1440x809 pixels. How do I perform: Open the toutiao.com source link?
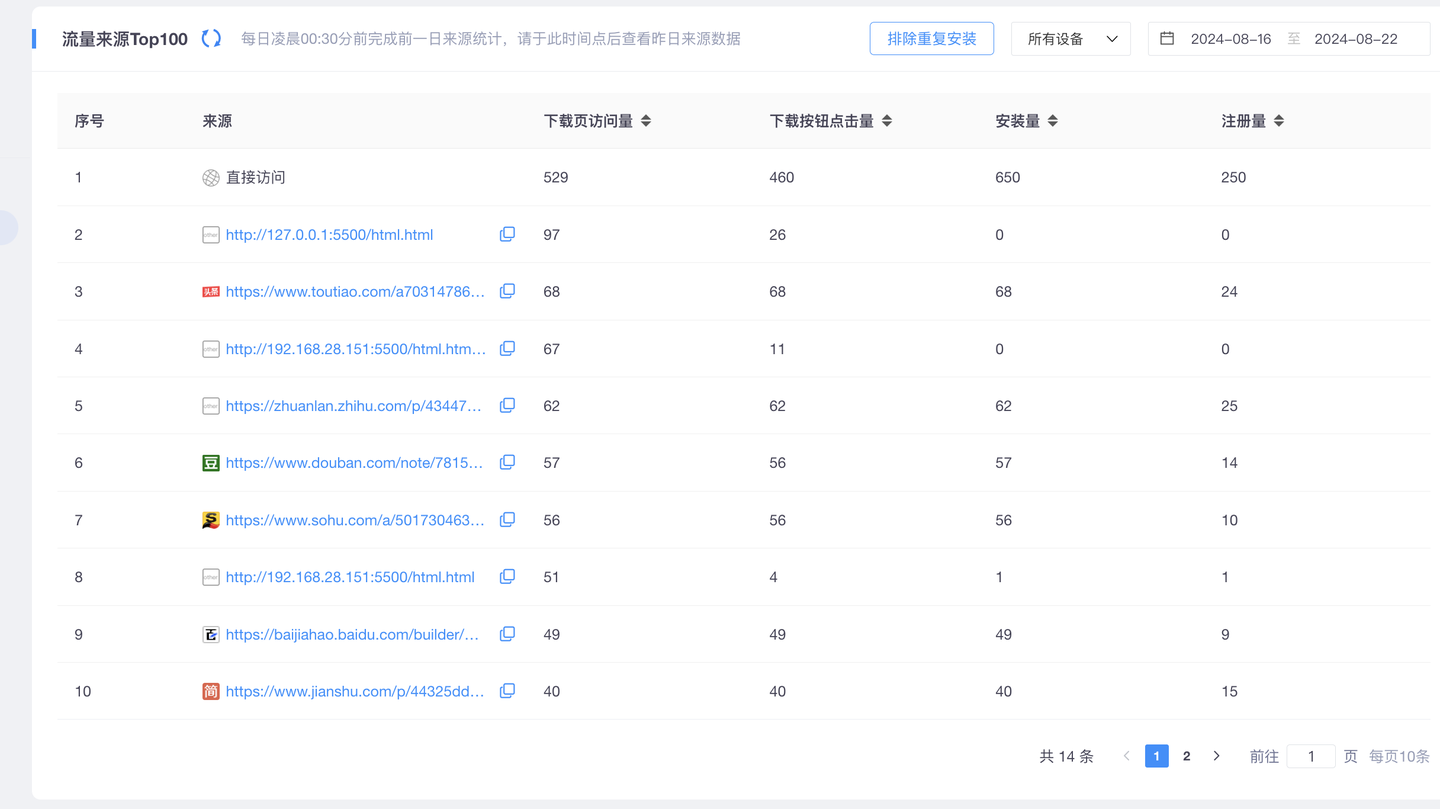(355, 292)
